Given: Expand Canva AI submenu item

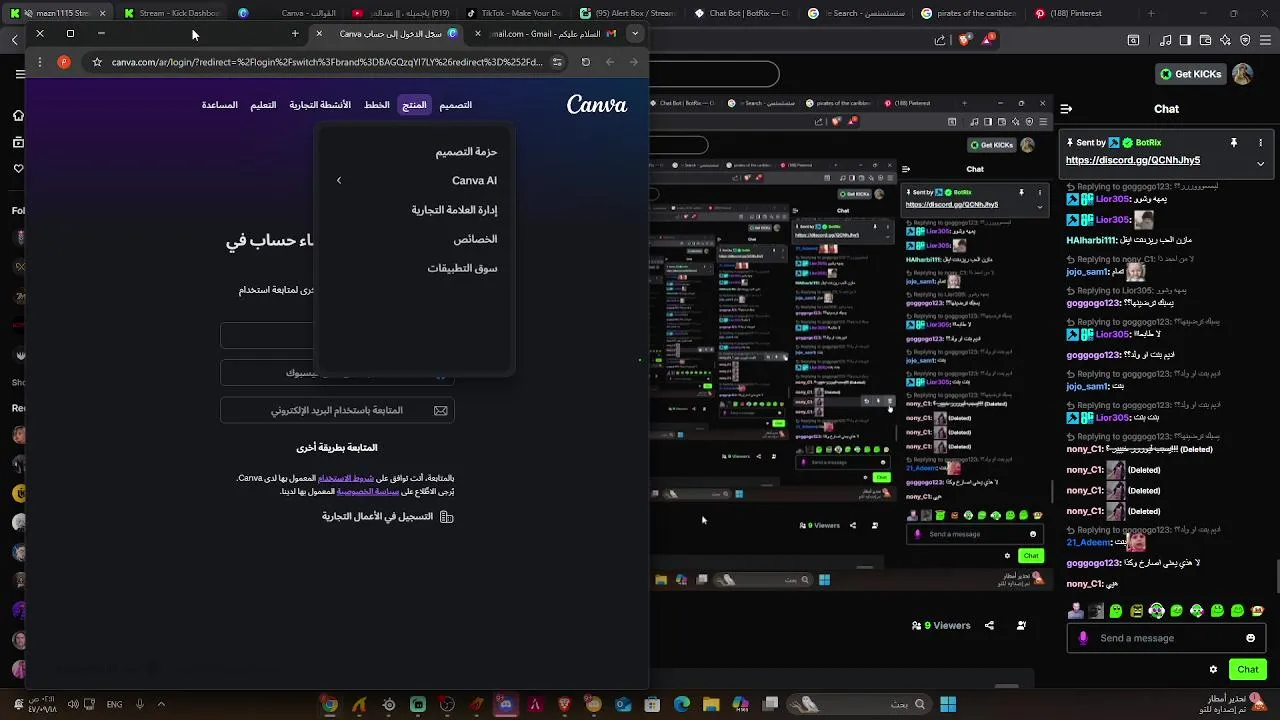Looking at the screenshot, I should 415,181.
